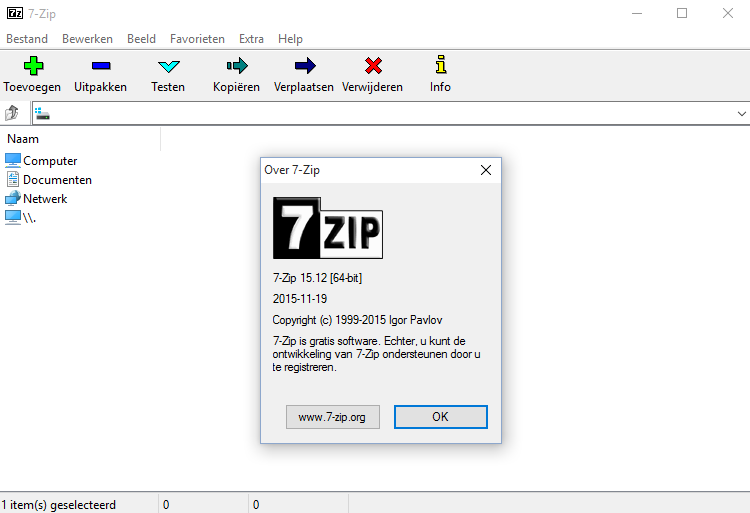
Task: Expand the address bar dropdown arrow
Action: (741, 114)
